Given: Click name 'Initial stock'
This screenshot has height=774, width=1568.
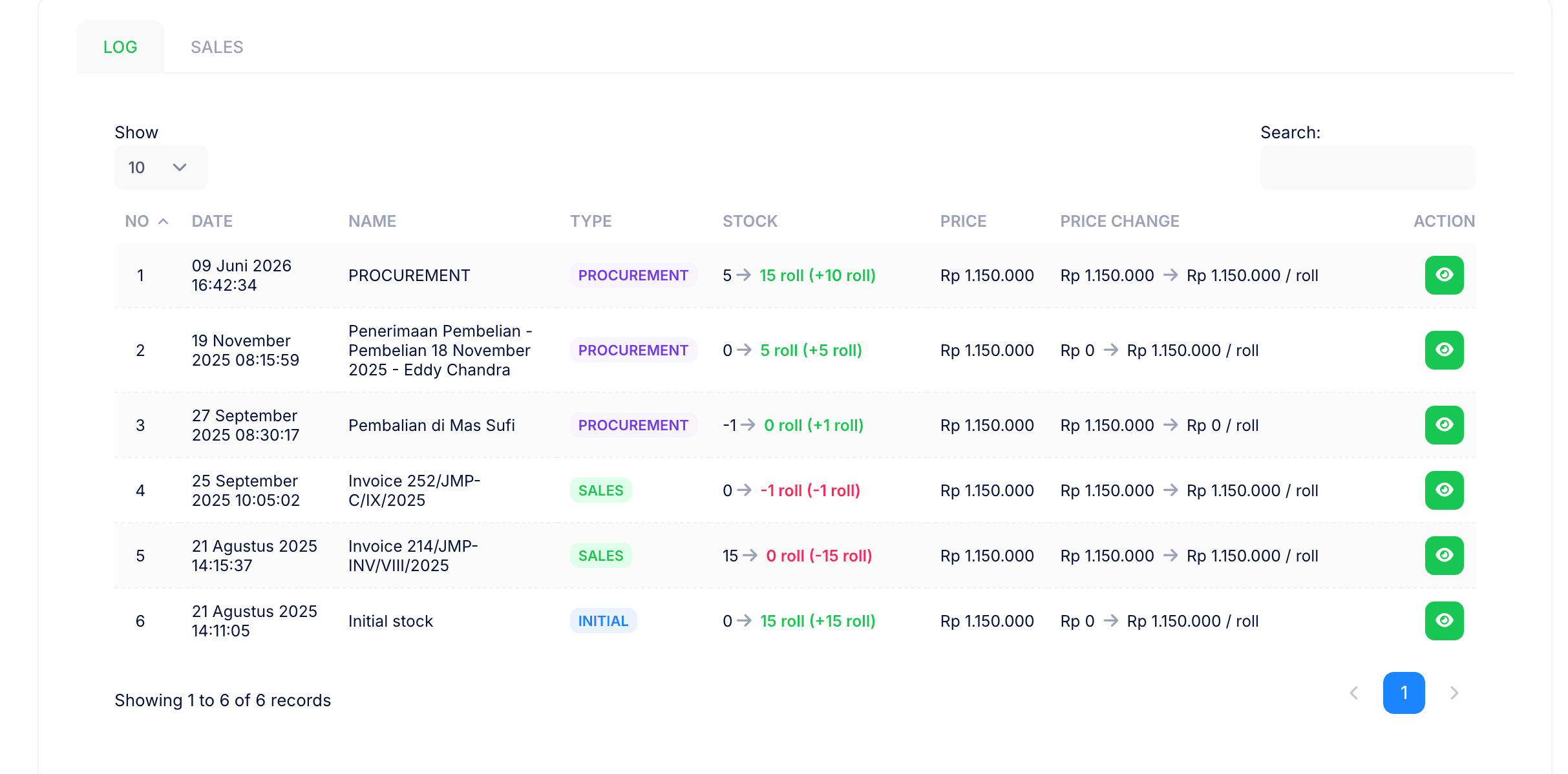Looking at the screenshot, I should pos(390,621).
